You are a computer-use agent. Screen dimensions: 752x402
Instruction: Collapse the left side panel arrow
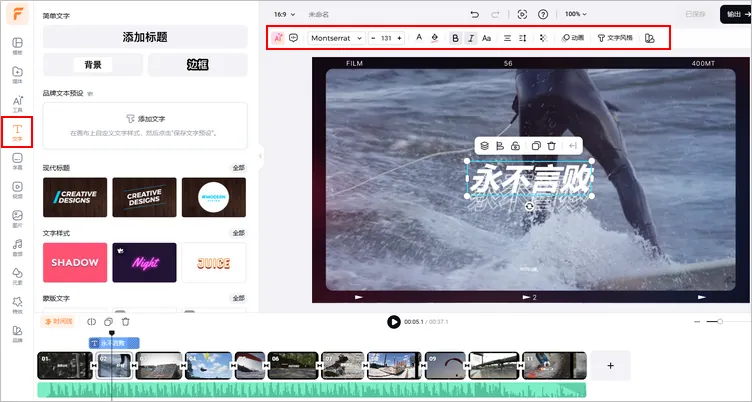pos(261,156)
